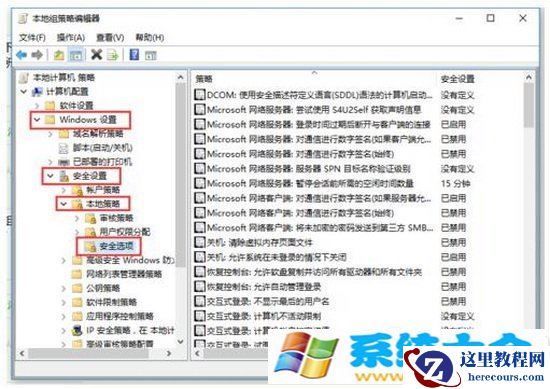
Task: Open the 帮助(H) menu
Action: [x=150, y=38]
